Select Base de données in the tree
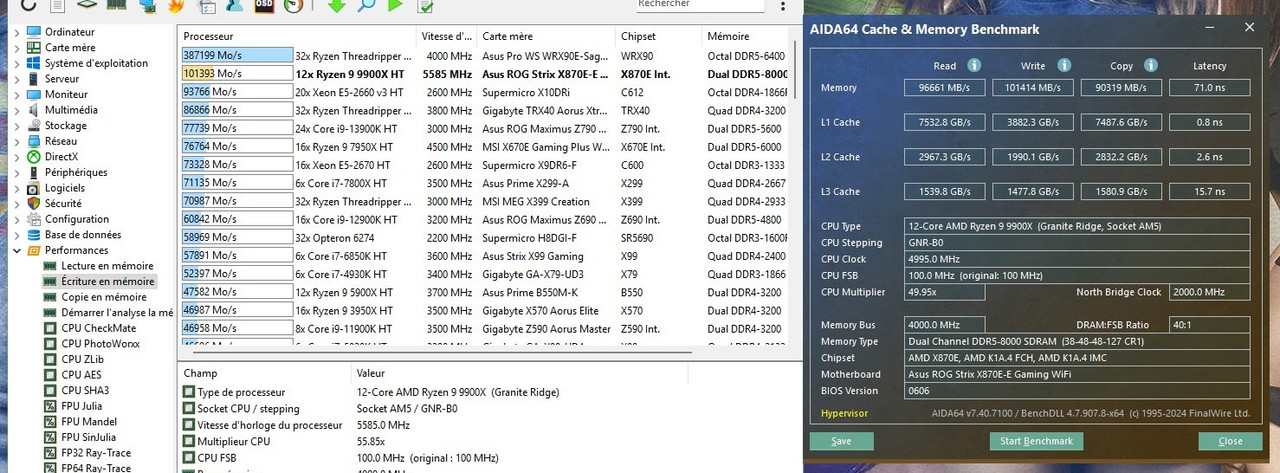This screenshot has width=1280, height=473. pos(82,235)
